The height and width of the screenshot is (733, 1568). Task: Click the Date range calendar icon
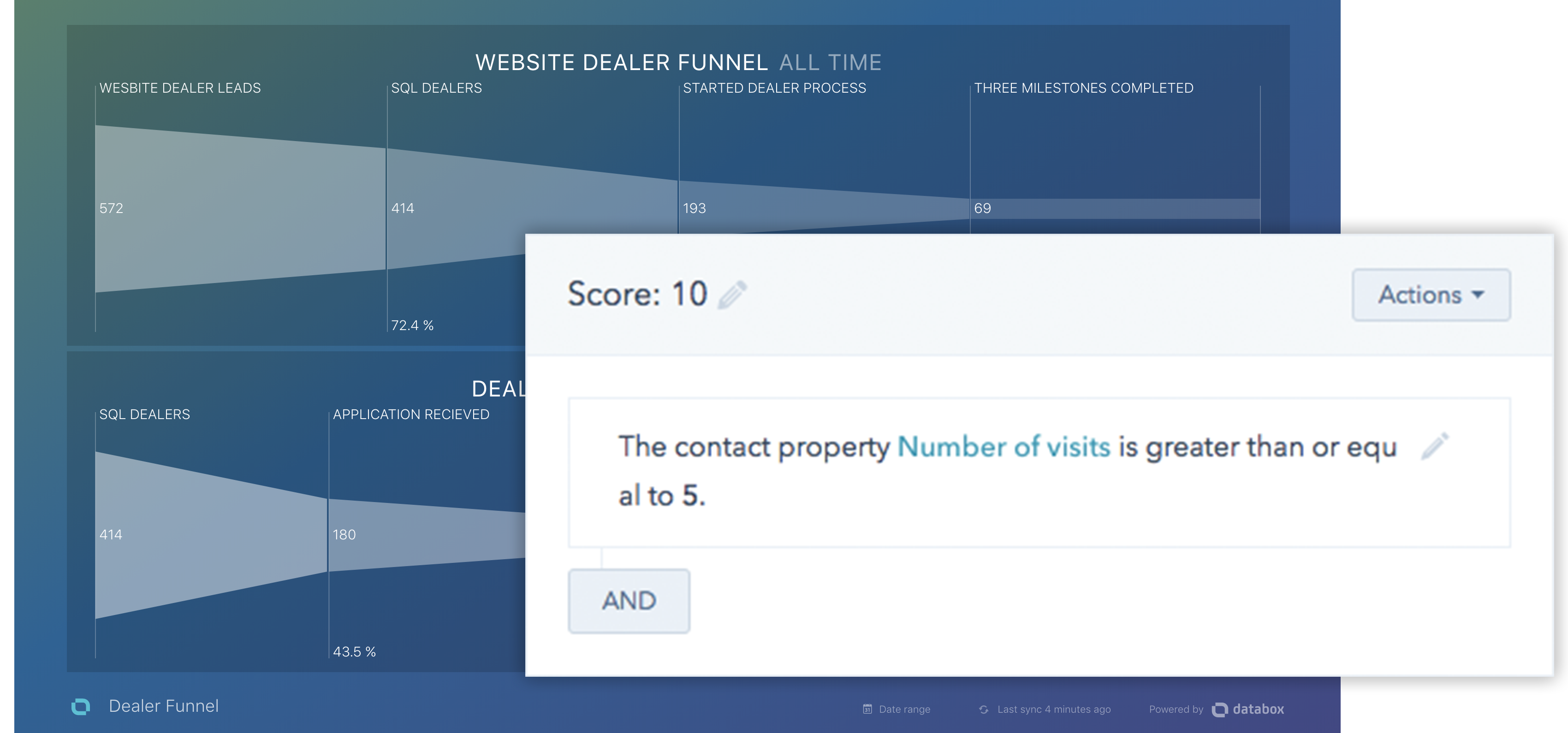867,709
